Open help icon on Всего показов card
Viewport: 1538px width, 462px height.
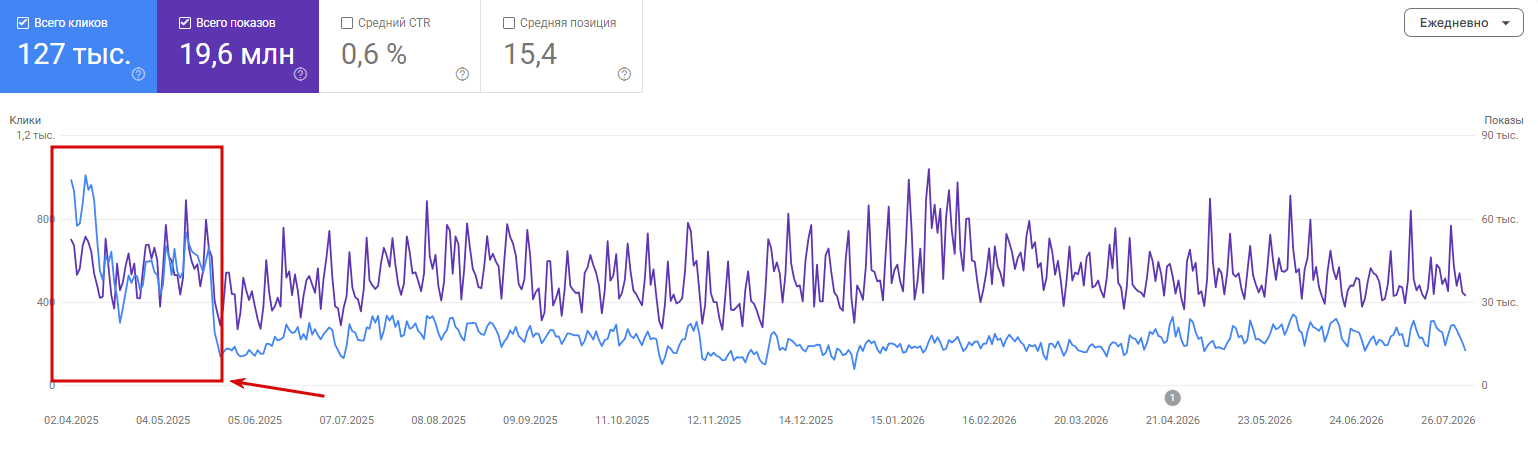click(x=300, y=74)
